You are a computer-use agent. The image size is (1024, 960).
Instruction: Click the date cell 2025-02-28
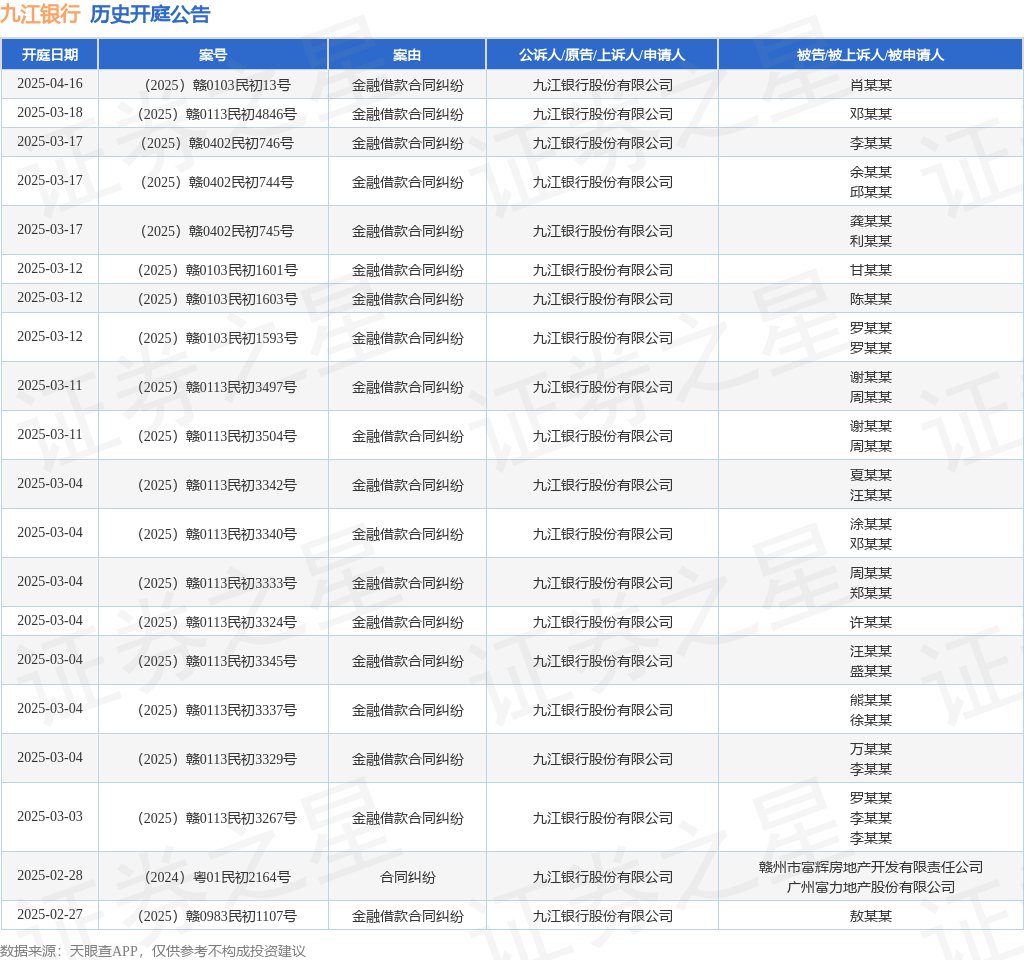[50, 875]
